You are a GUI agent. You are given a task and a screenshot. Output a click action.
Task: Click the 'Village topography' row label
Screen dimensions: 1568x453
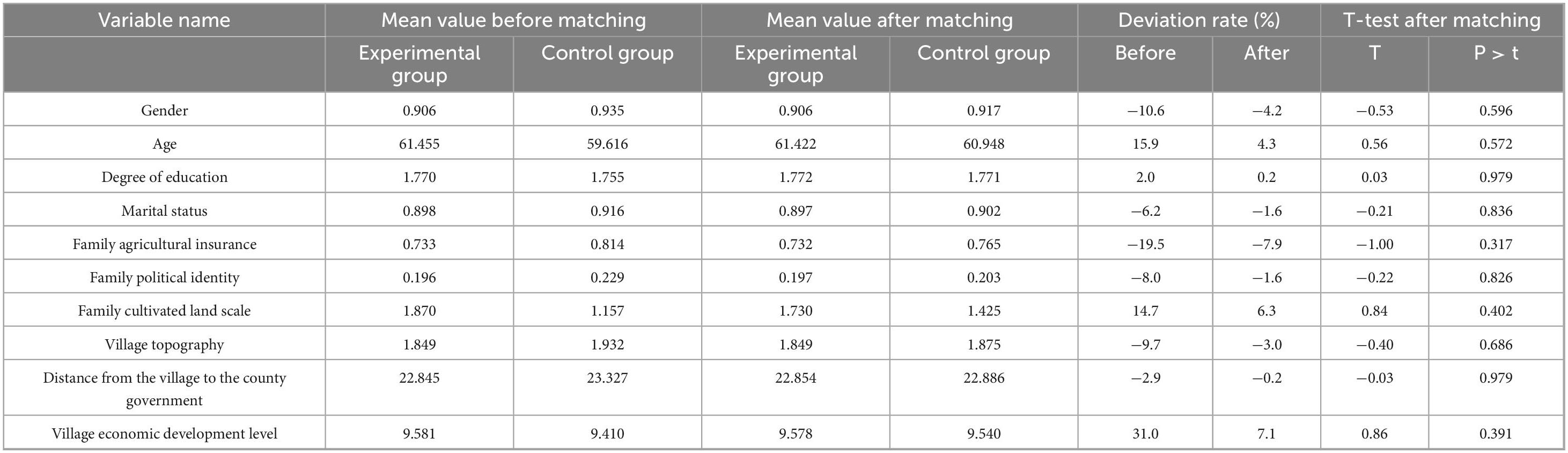pyautogui.click(x=164, y=345)
